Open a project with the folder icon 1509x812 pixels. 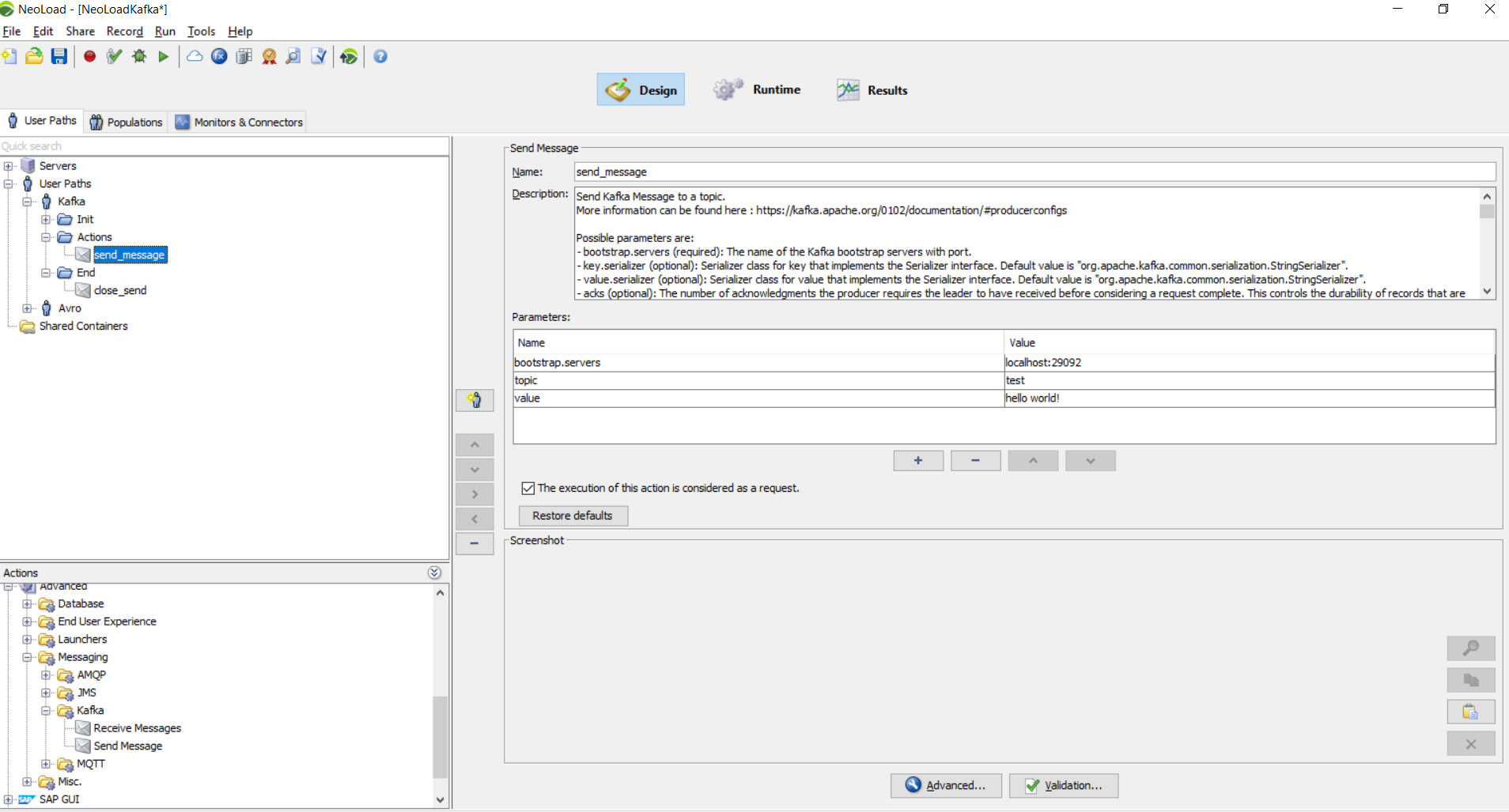pos(34,56)
